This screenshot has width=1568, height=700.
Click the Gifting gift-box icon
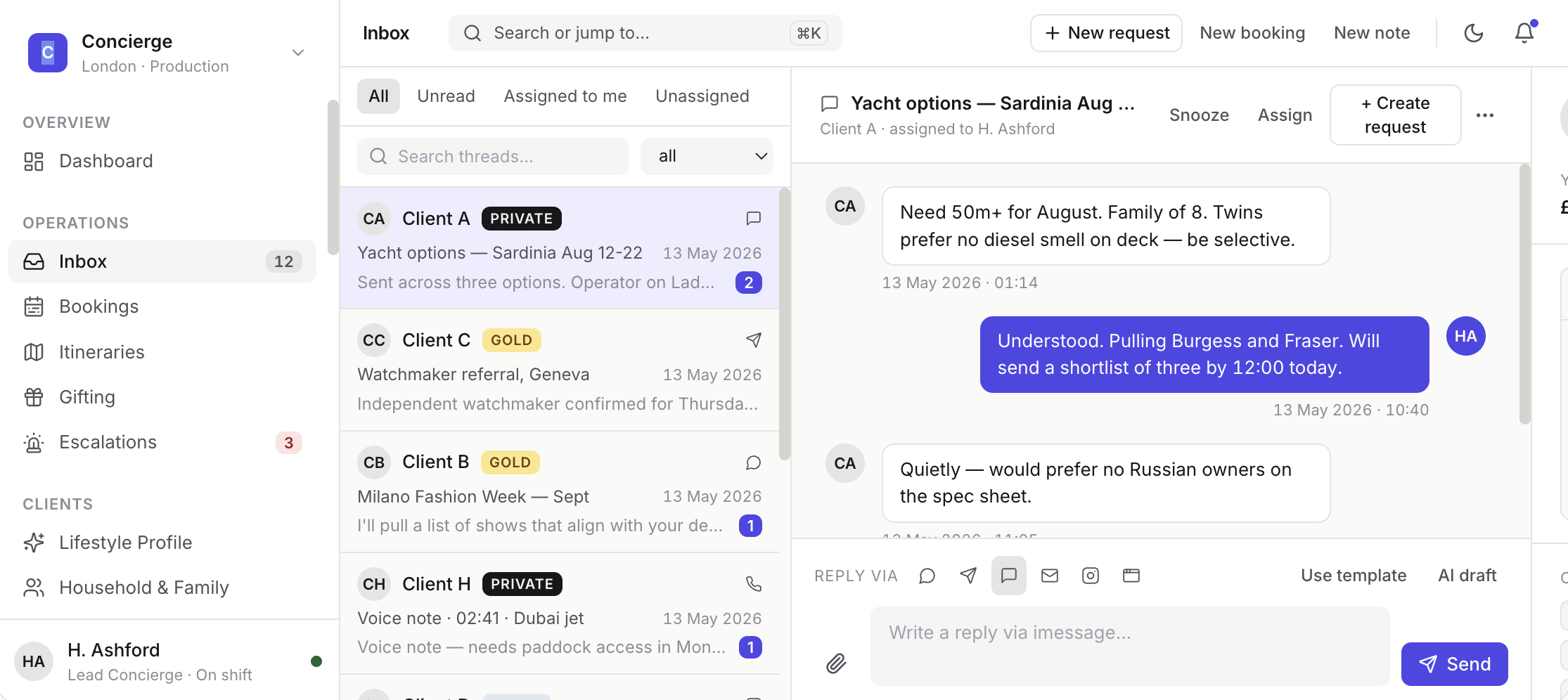[x=34, y=397]
